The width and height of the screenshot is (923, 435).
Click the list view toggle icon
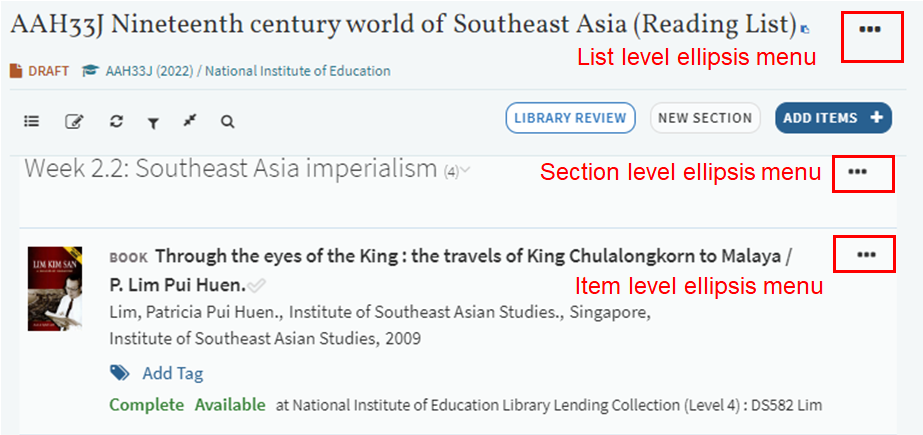(32, 121)
